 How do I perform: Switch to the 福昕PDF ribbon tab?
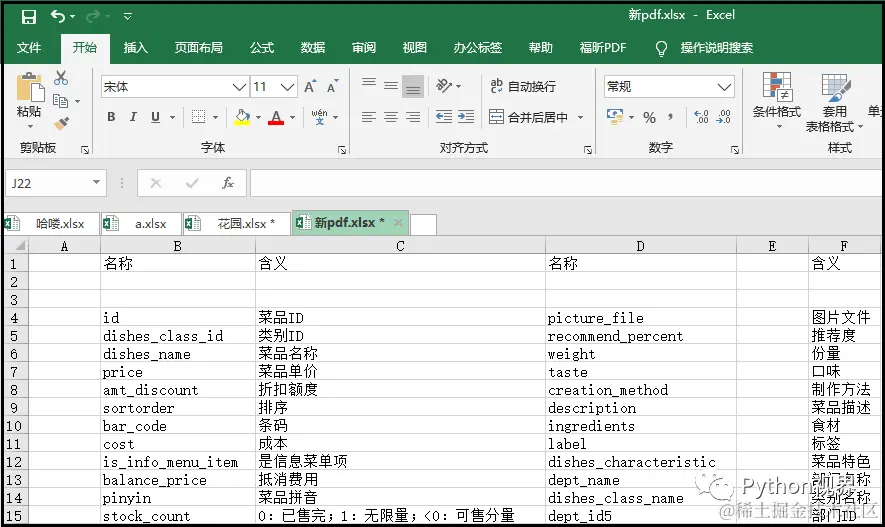[x=603, y=48]
